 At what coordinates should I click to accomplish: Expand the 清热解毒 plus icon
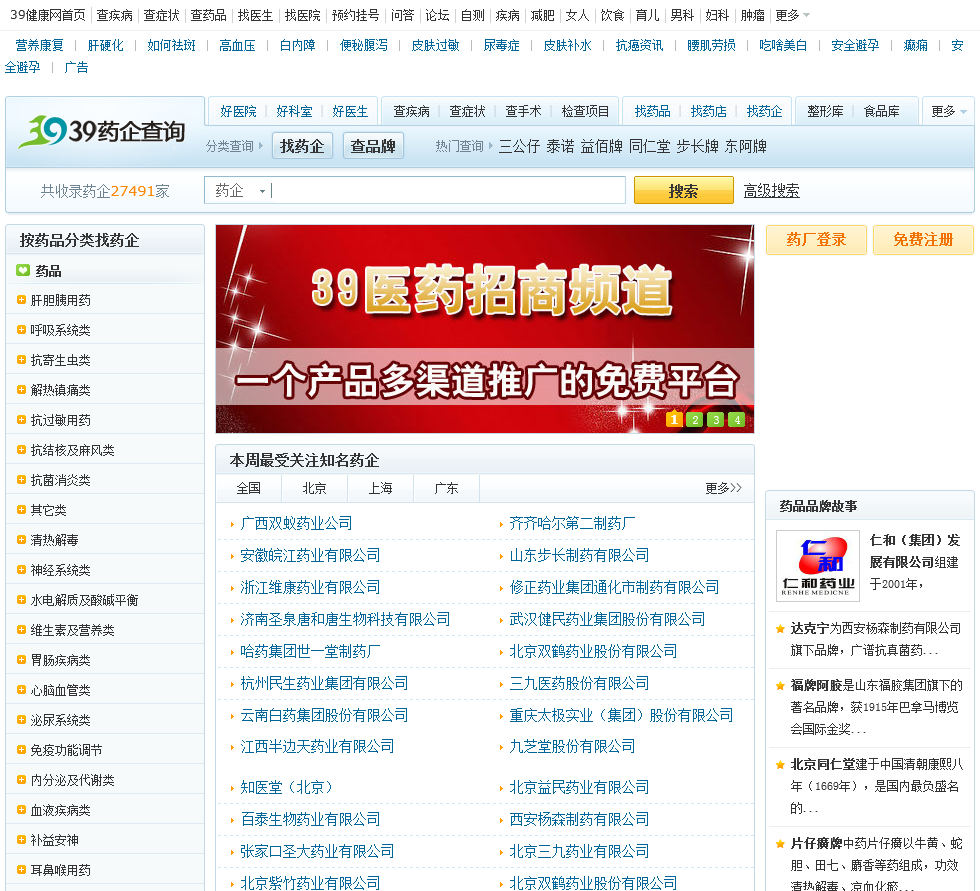click(x=21, y=540)
